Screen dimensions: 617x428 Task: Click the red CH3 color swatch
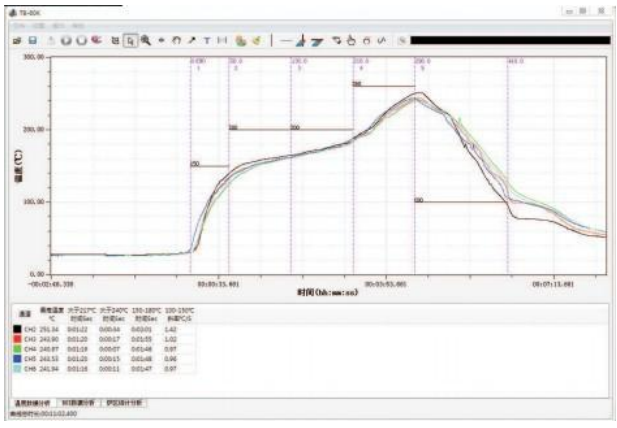(x=17, y=339)
